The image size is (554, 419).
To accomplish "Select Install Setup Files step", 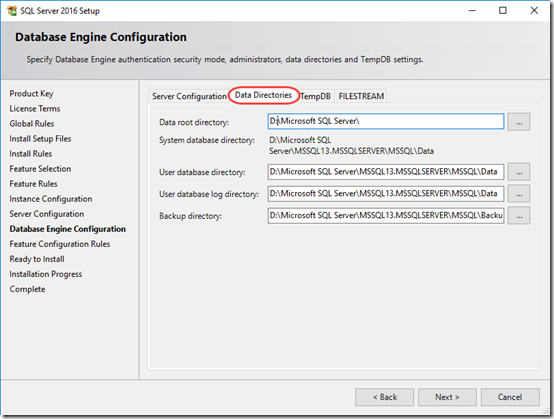I will pyautogui.click(x=40, y=138).
